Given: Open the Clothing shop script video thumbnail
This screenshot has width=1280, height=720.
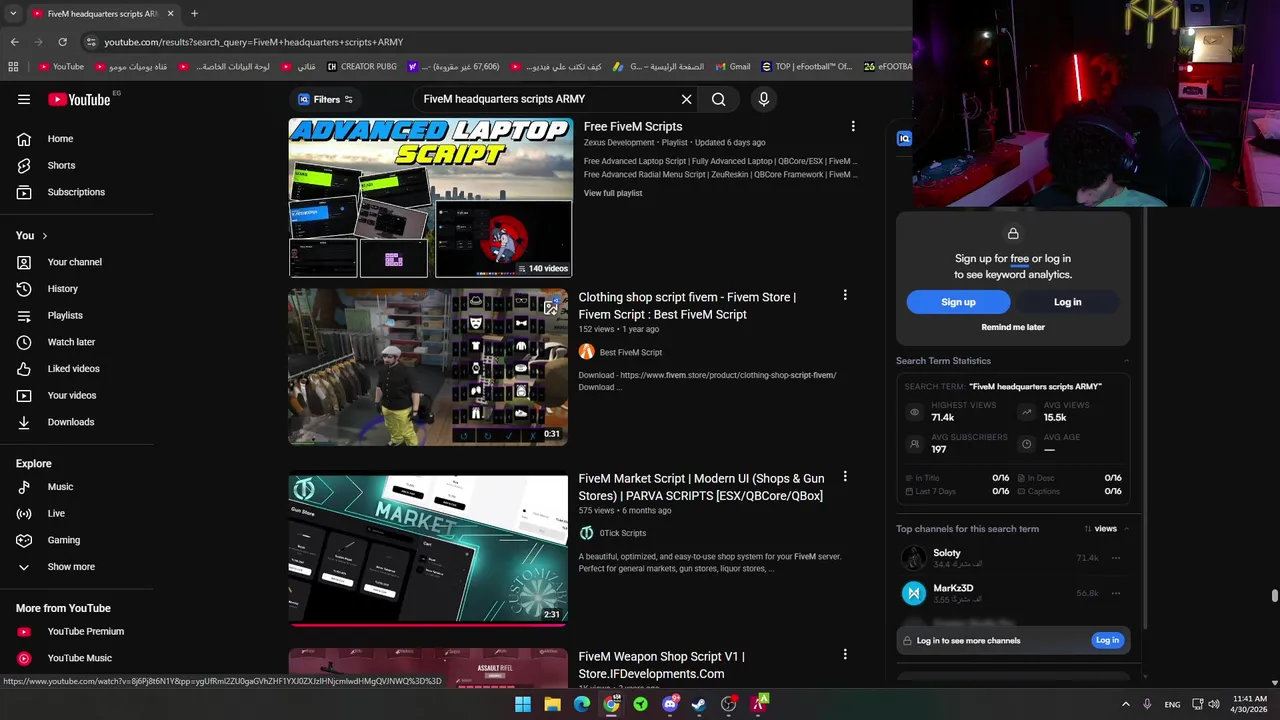Looking at the screenshot, I should (x=428, y=367).
